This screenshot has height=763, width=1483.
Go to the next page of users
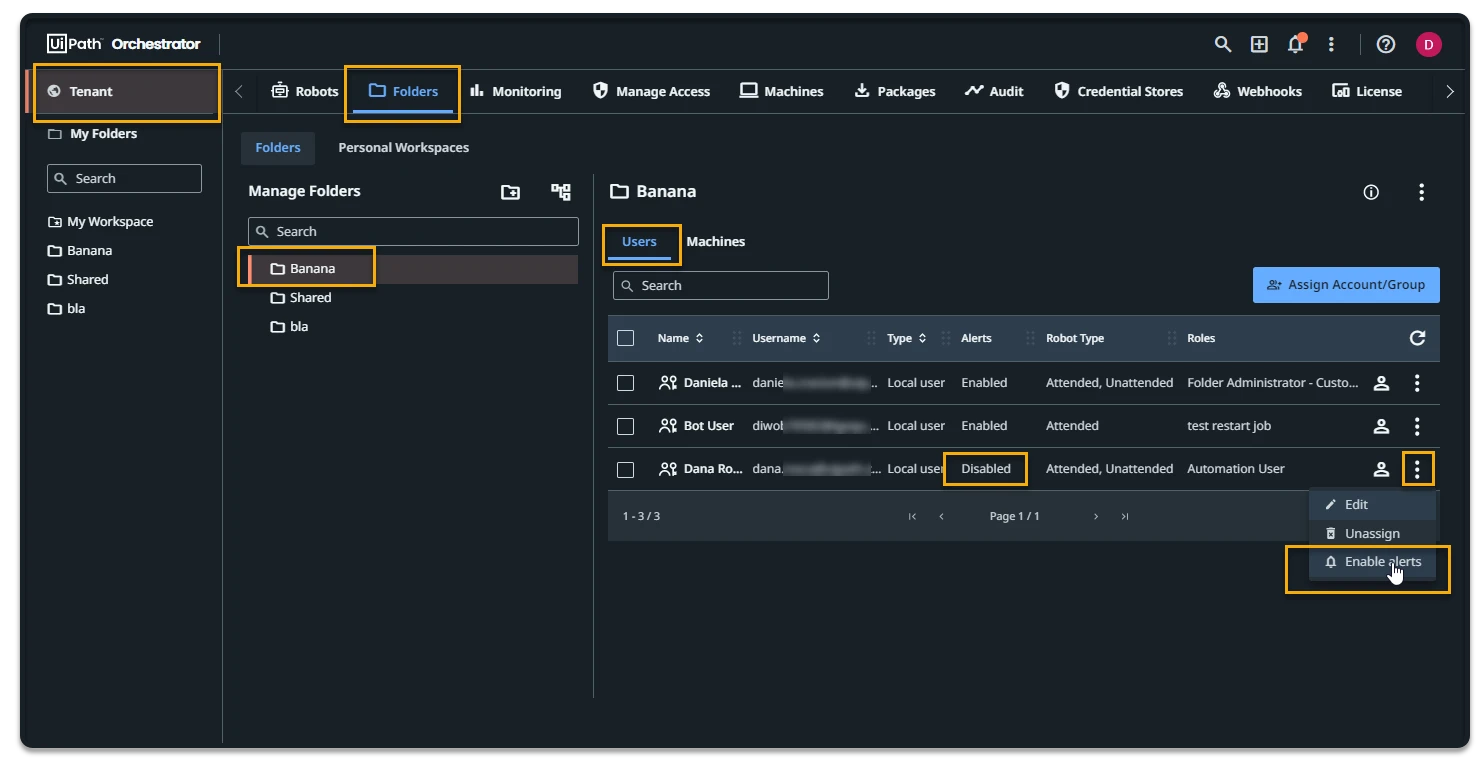click(1096, 517)
